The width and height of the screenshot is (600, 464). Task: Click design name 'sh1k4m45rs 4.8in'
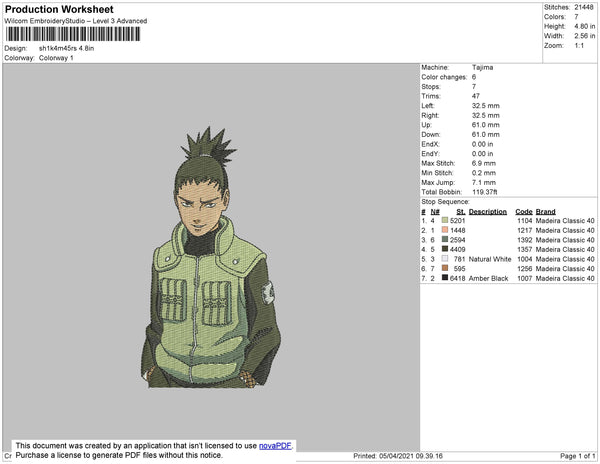(x=67, y=48)
